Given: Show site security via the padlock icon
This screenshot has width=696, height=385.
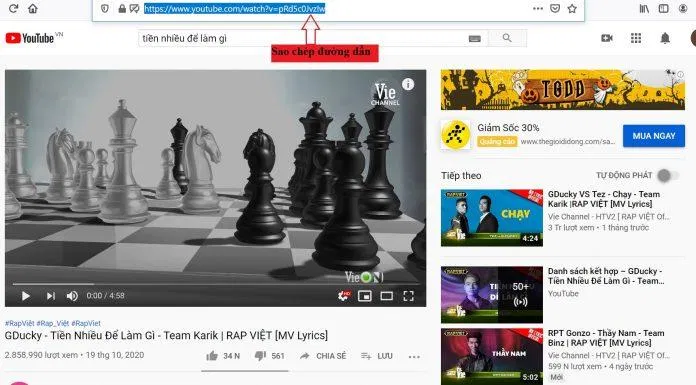Looking at the screenshot, I should coord(122,8).
